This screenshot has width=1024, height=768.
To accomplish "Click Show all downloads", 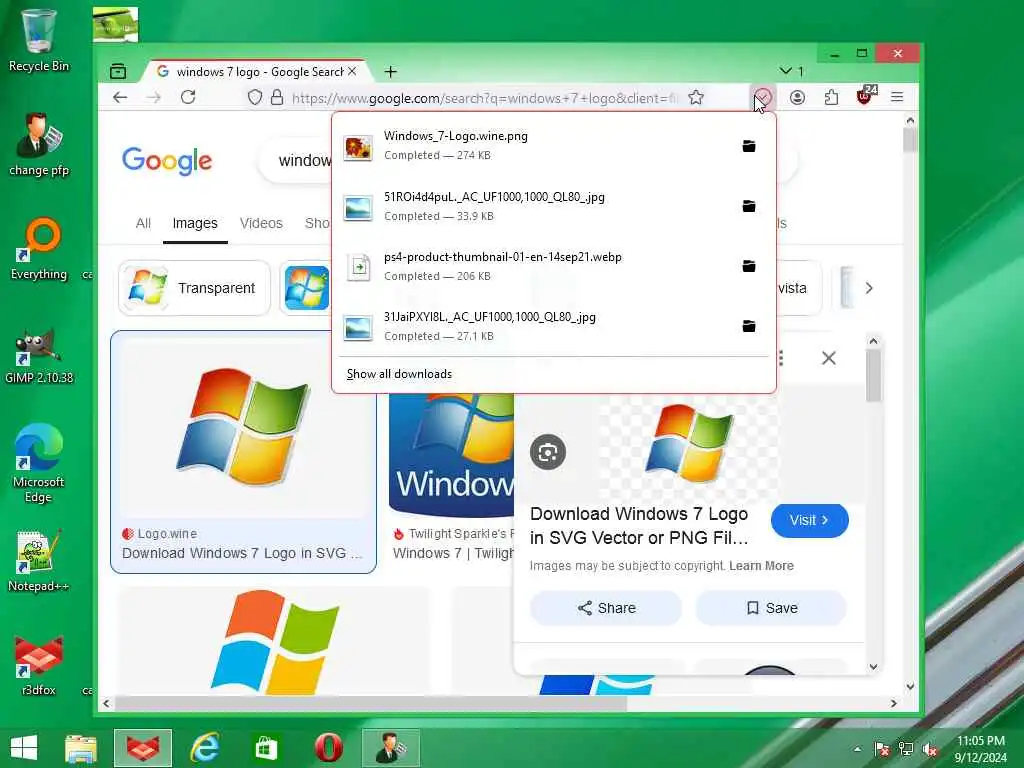I will pos(399,374).
